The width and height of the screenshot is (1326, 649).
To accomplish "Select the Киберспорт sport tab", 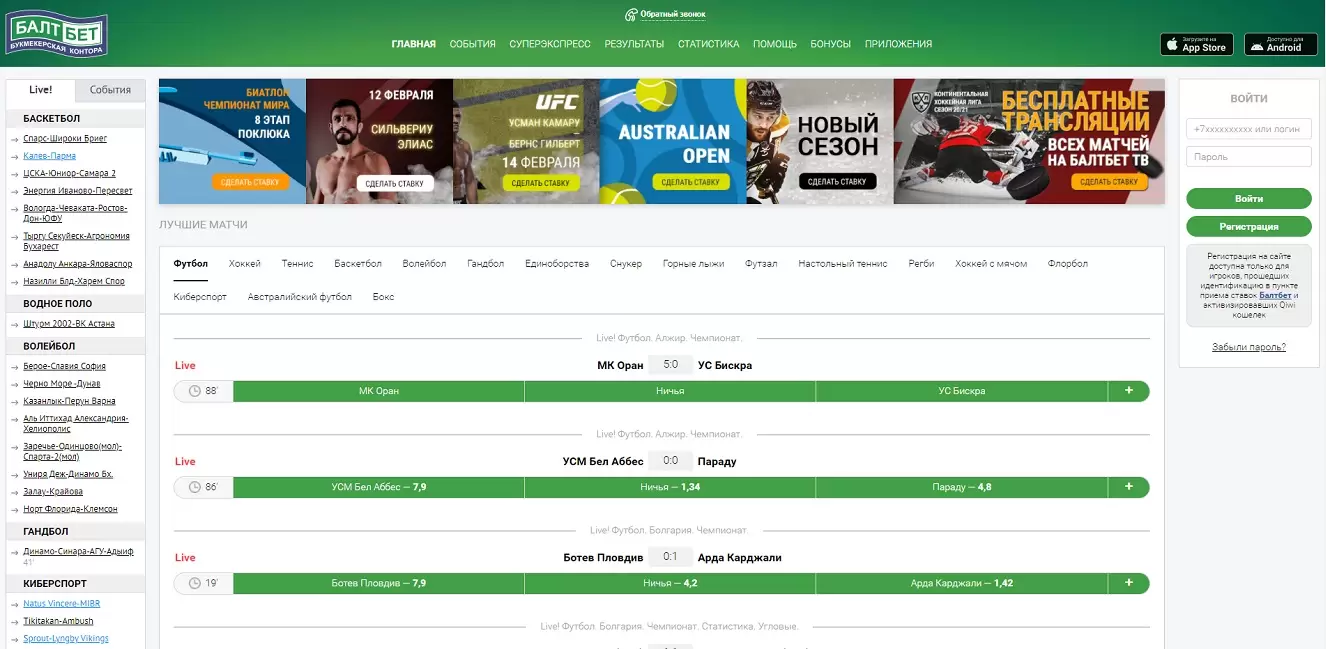I will [200, 297].
